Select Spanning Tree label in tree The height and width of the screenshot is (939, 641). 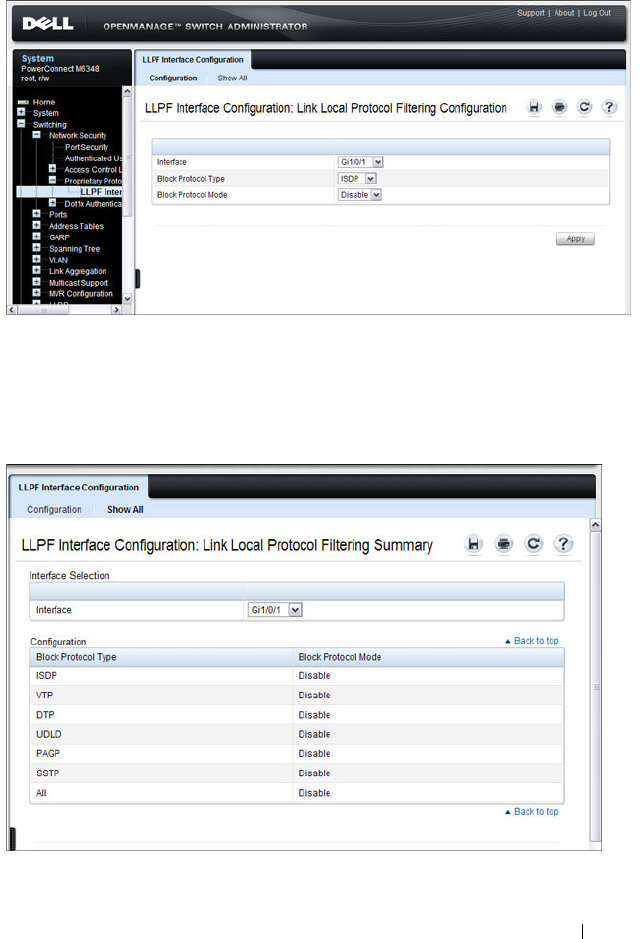tap(74, 249)
